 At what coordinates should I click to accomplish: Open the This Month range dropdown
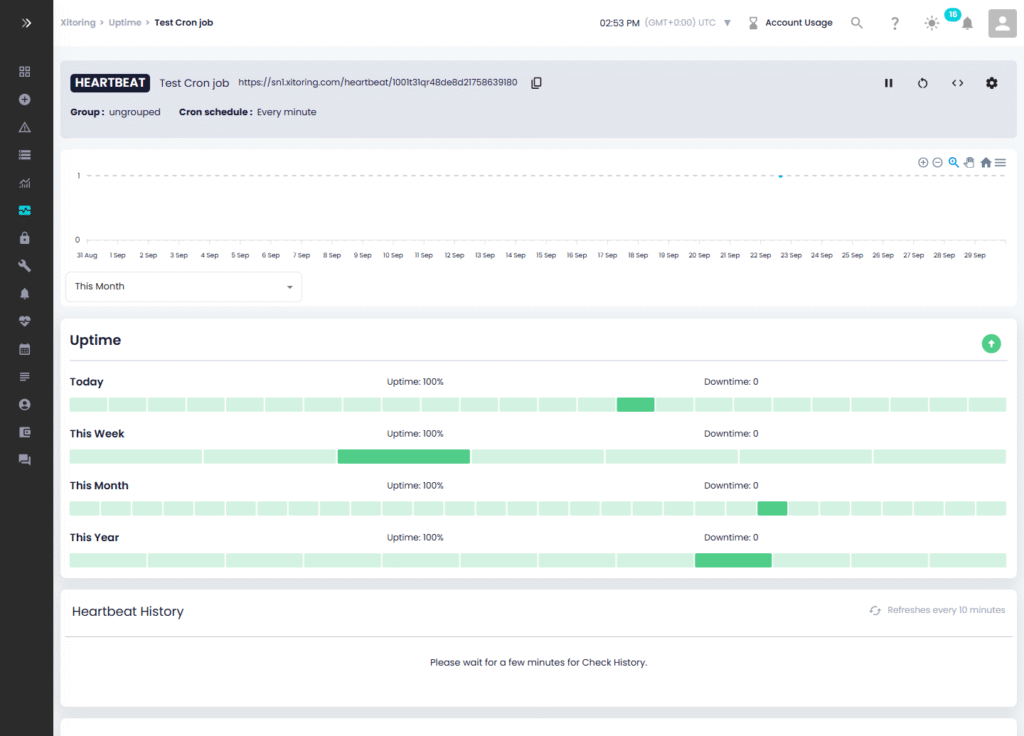(x=184, y=287)
